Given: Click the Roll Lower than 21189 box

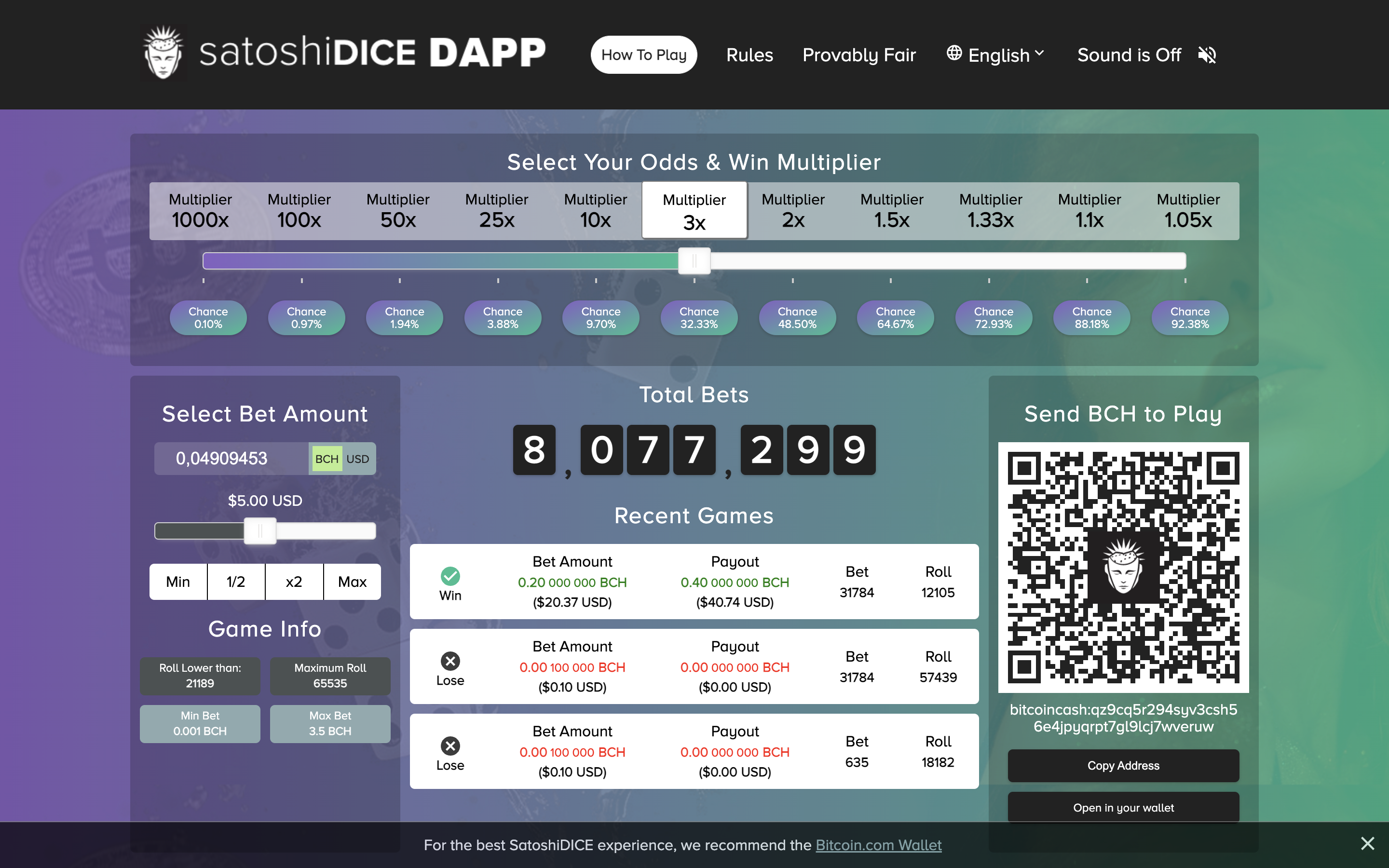Looking at the screenshot, I should [x=200, y=676].
